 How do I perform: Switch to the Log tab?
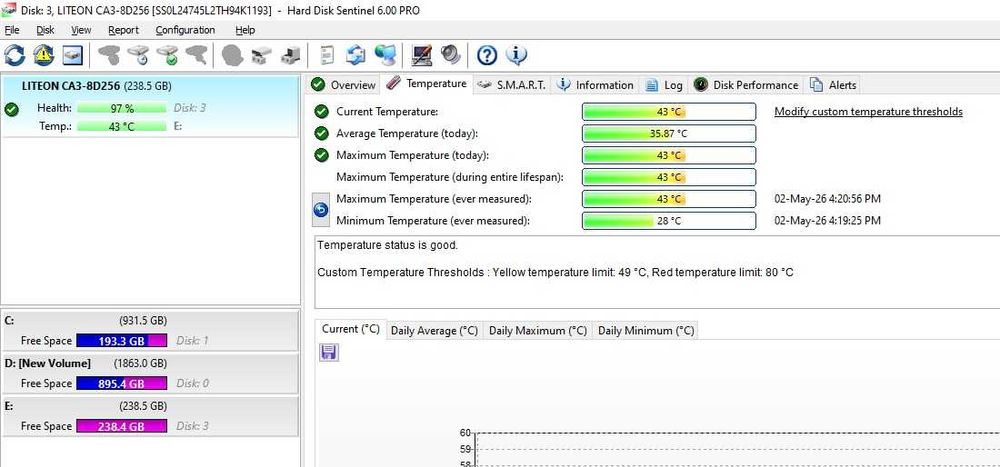[664, 85]
